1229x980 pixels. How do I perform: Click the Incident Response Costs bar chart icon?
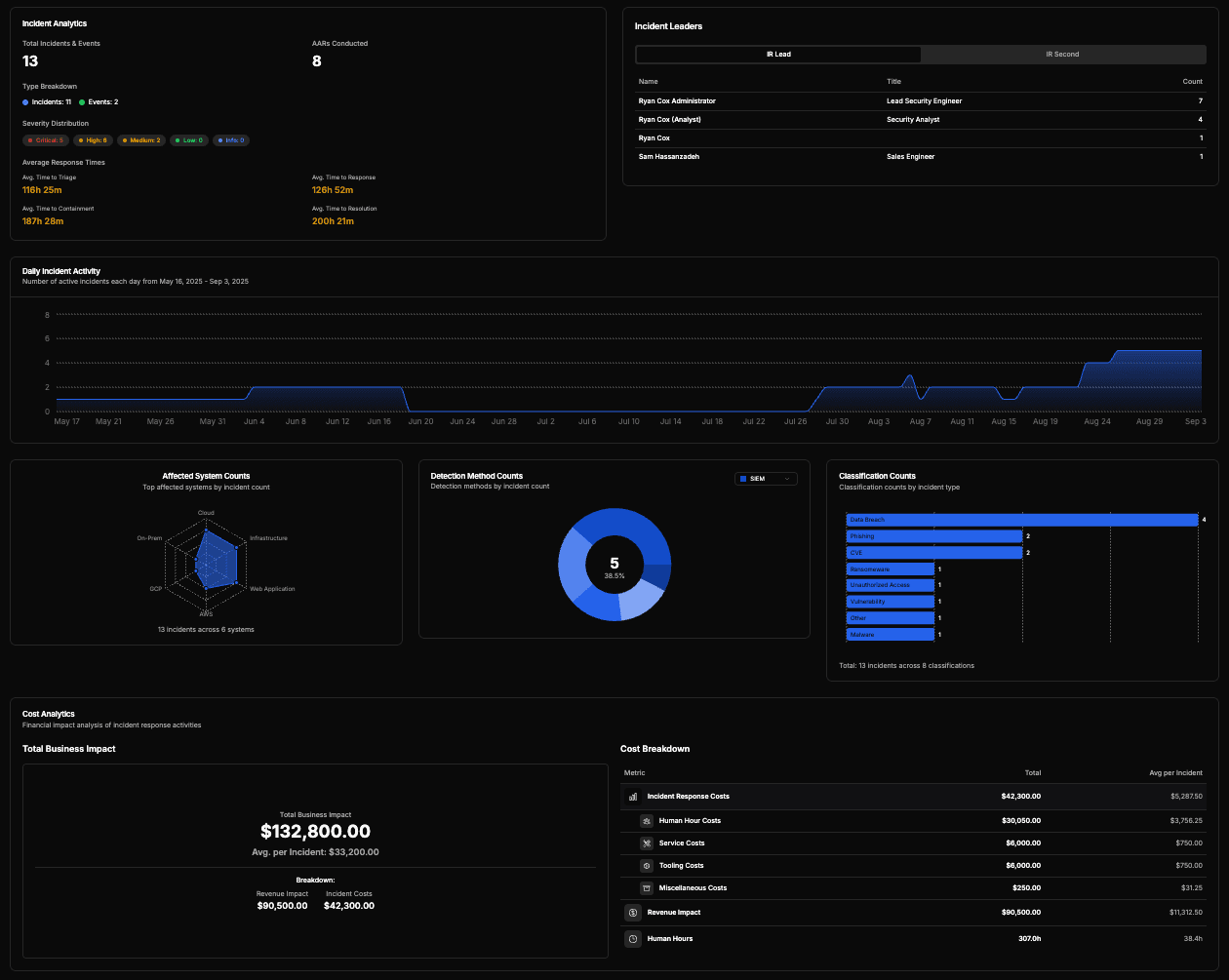click(x=632, y=797)
